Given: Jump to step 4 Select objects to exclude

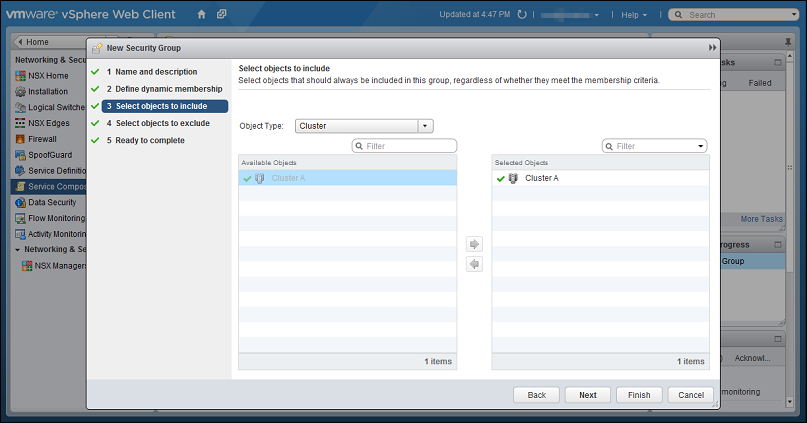Looking at the screenshot, I should click(x=163, y=123).
